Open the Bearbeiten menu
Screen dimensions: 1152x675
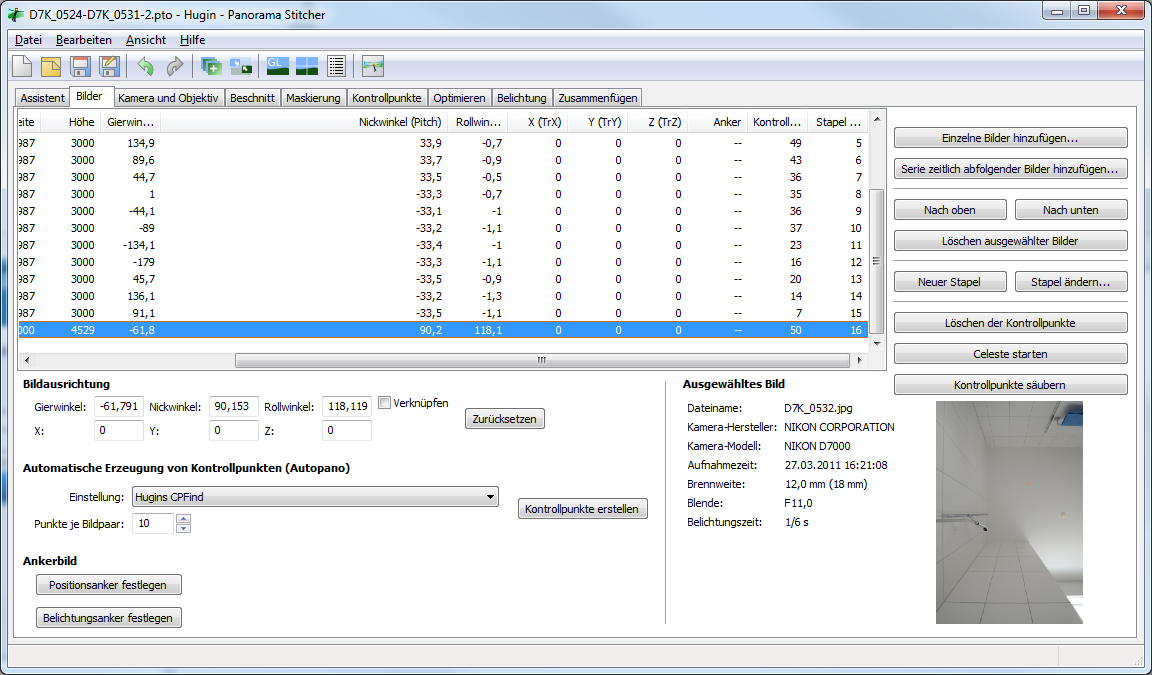tap(84, 40)
